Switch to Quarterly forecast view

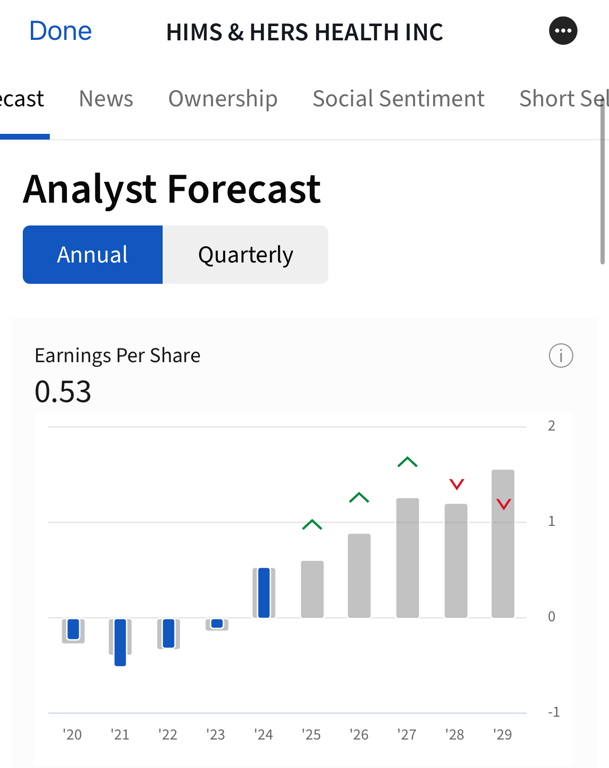(245, 255)
